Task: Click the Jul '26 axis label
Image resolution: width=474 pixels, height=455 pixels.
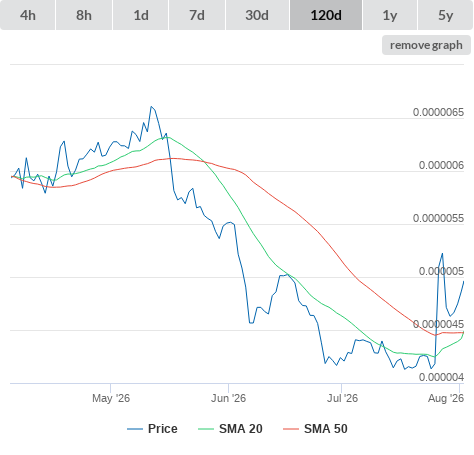Action: [x=342, y=398]
